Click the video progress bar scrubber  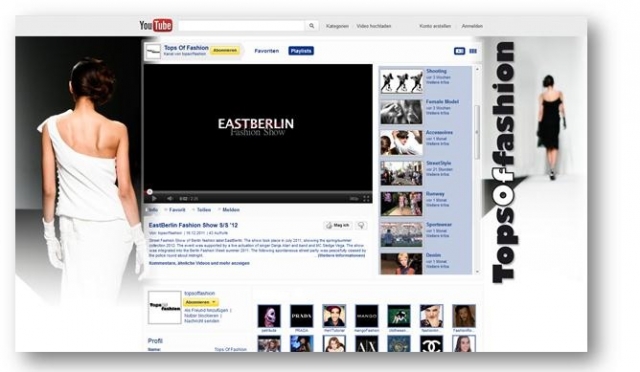pyautogui.click(x=150, y=192)
